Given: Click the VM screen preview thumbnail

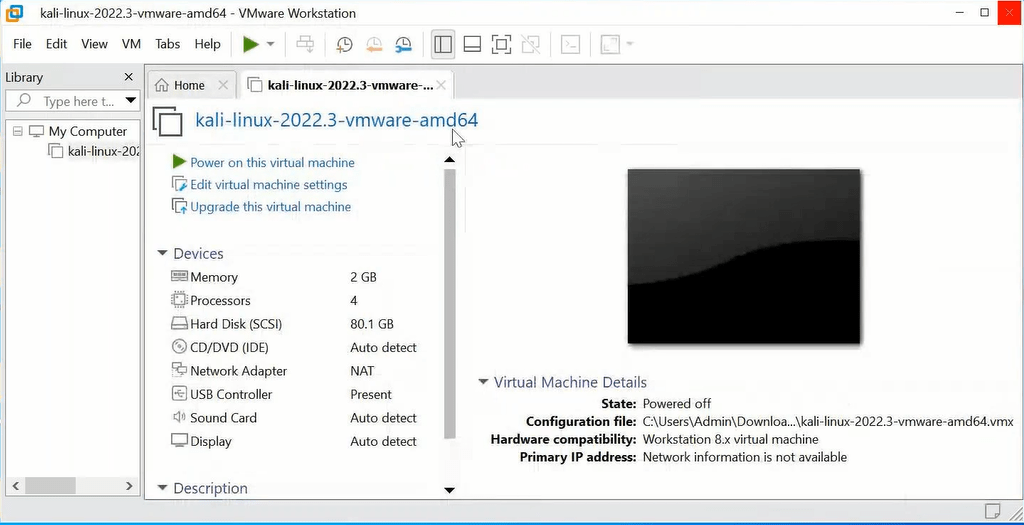Looking at the screenshot, I should [744, 256].
